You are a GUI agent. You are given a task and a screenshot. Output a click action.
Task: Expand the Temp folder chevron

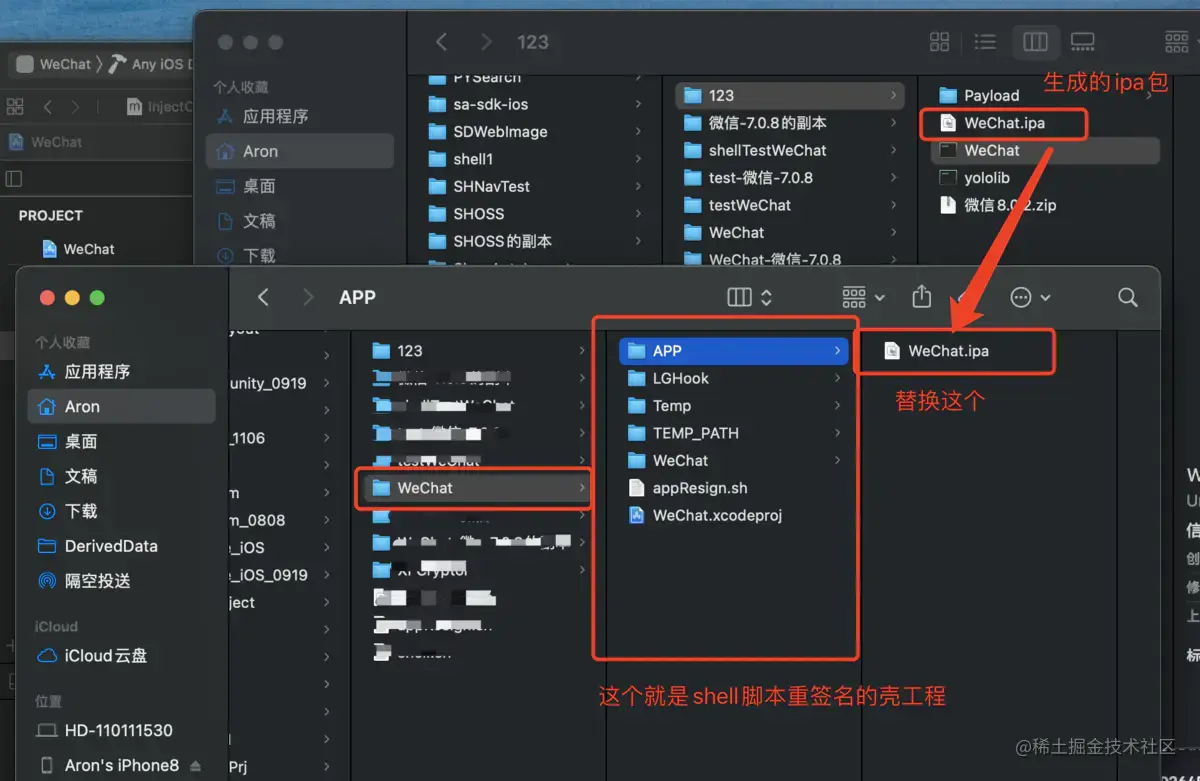pyautogui.click(x=837, y=406)
